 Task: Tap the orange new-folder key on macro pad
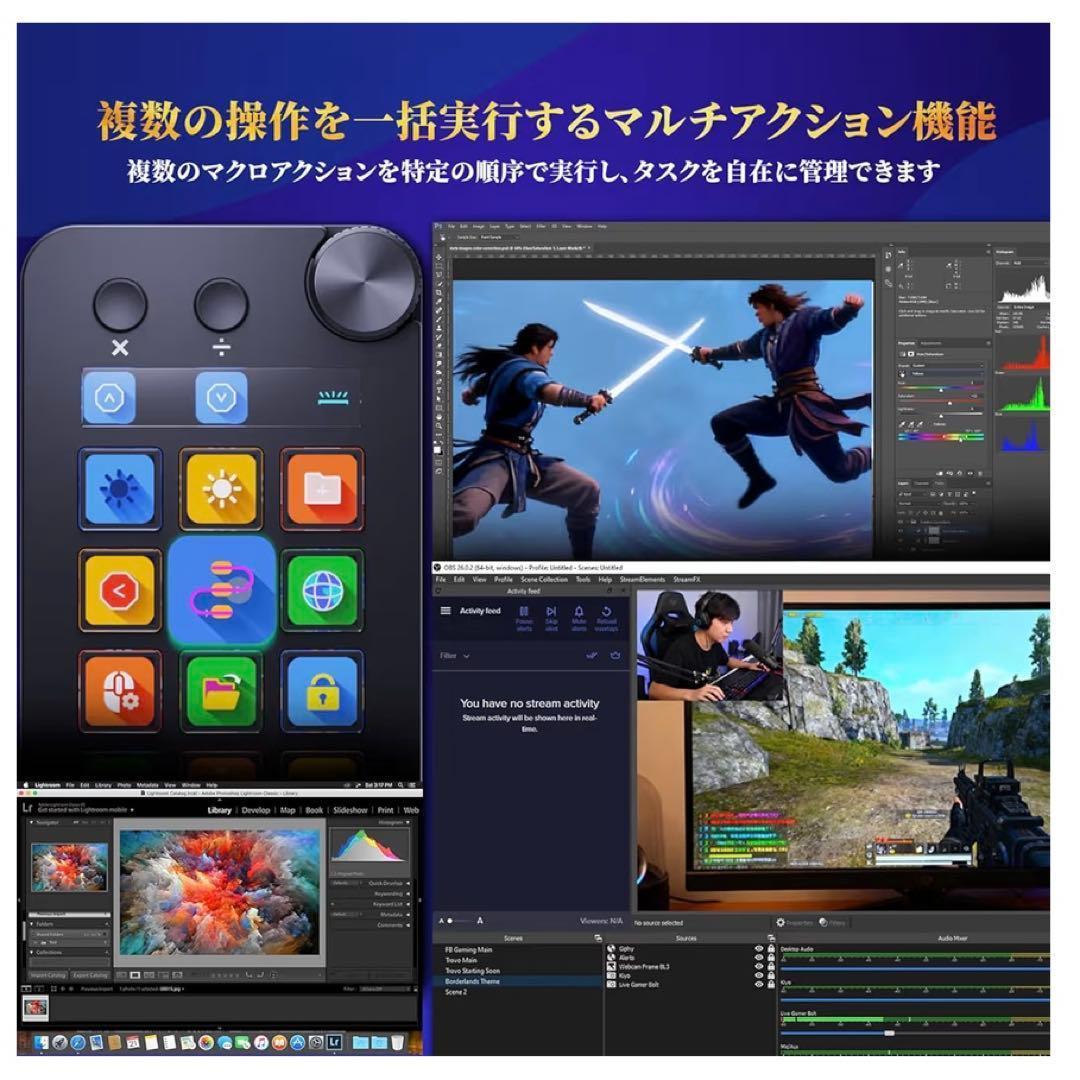(x=322, y=489)
